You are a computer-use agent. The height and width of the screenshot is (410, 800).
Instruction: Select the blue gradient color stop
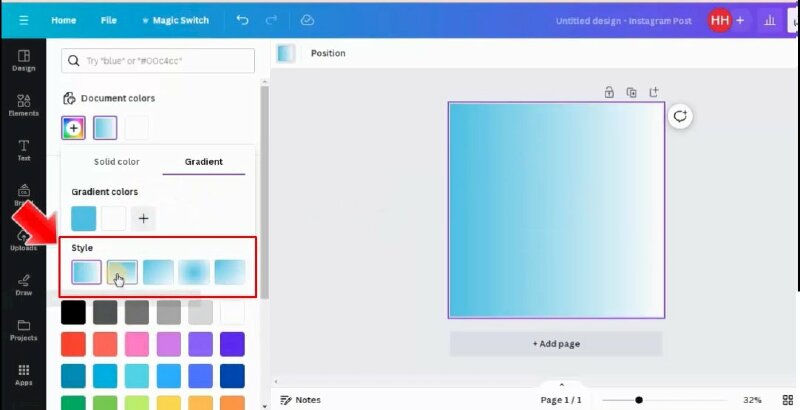[84, 218]
